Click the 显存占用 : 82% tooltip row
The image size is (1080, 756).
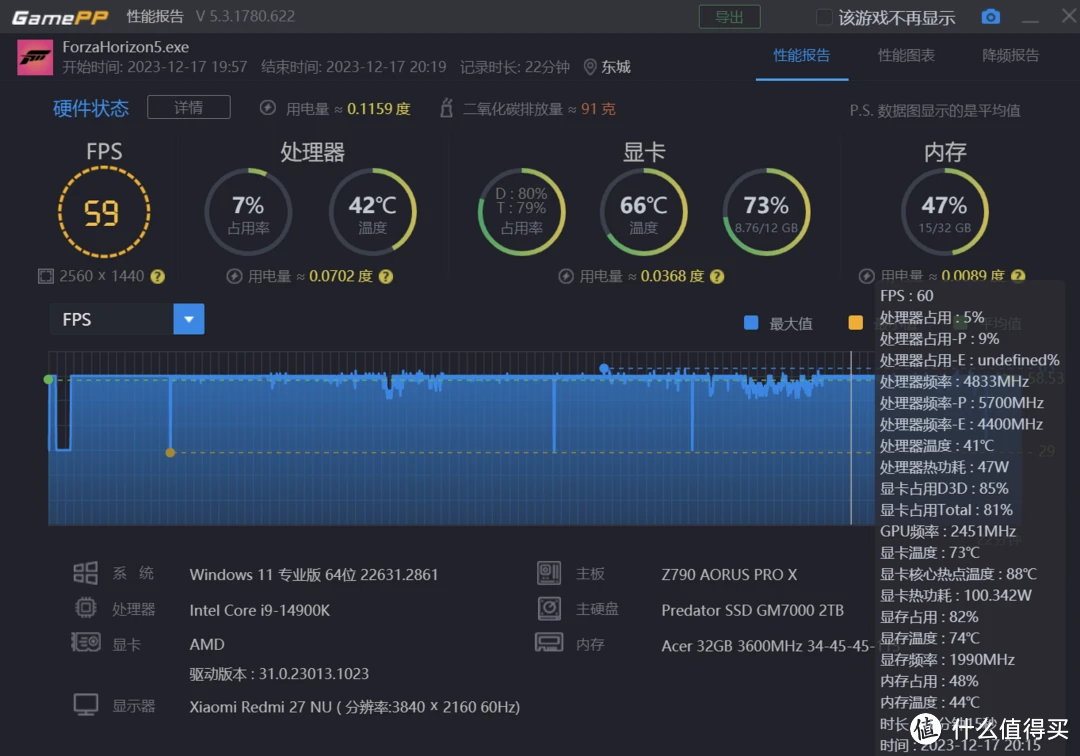[x=928, y=617]
